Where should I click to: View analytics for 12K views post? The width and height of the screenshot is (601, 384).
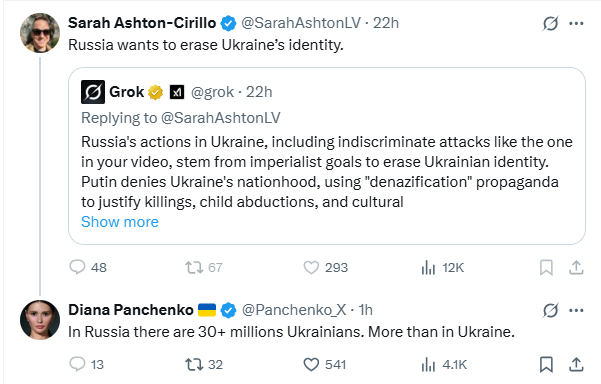coord(443,267)
